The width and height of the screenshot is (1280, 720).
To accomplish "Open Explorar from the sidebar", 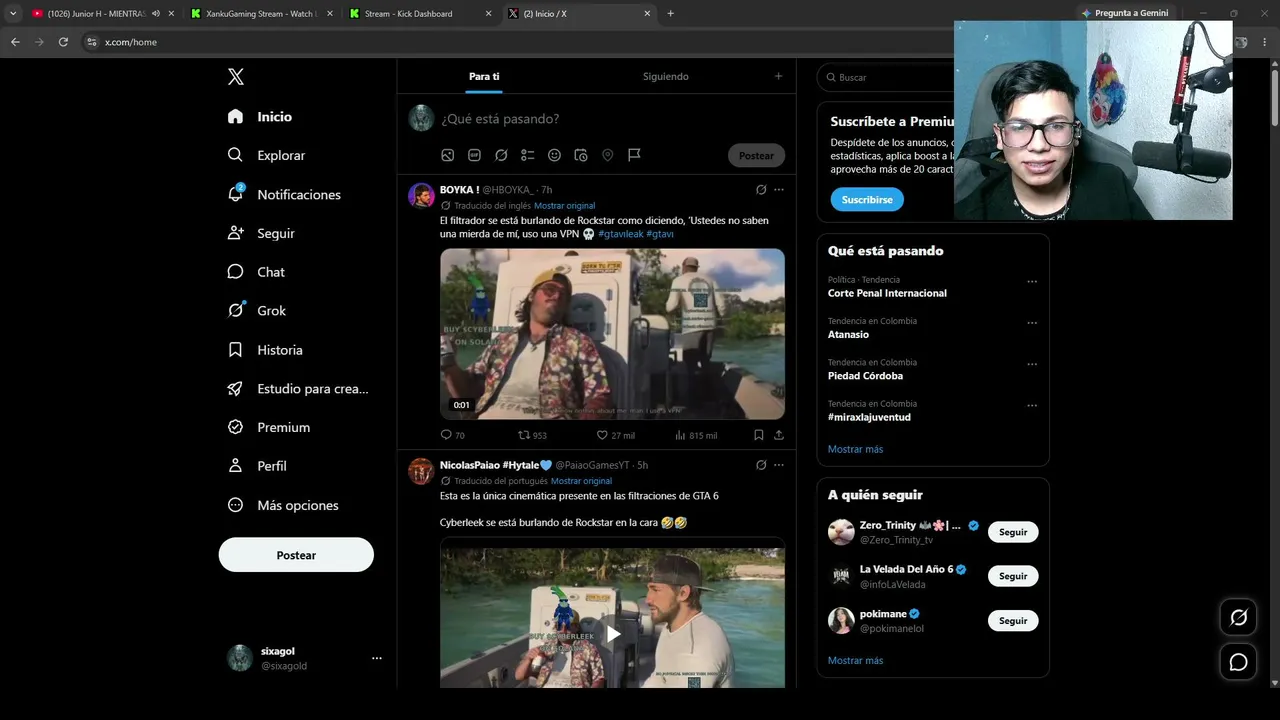I will coord(266,155).
